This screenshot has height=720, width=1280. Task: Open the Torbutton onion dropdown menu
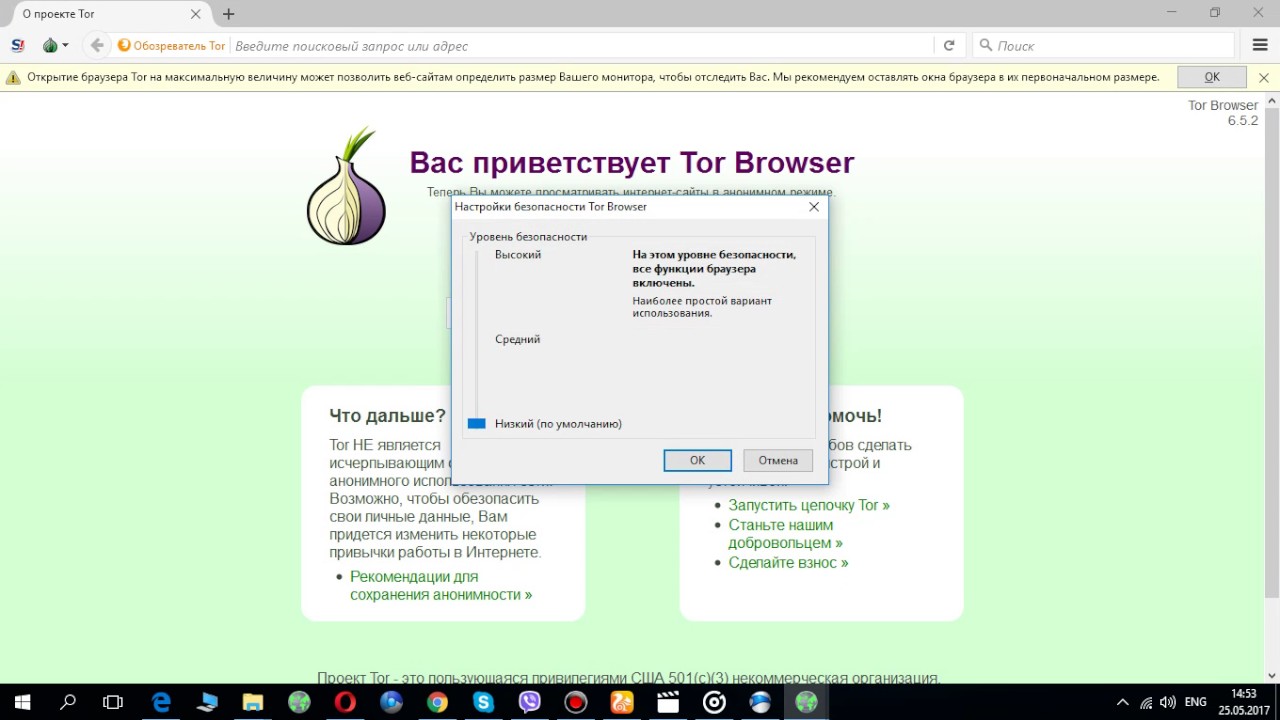click(55, 45)
